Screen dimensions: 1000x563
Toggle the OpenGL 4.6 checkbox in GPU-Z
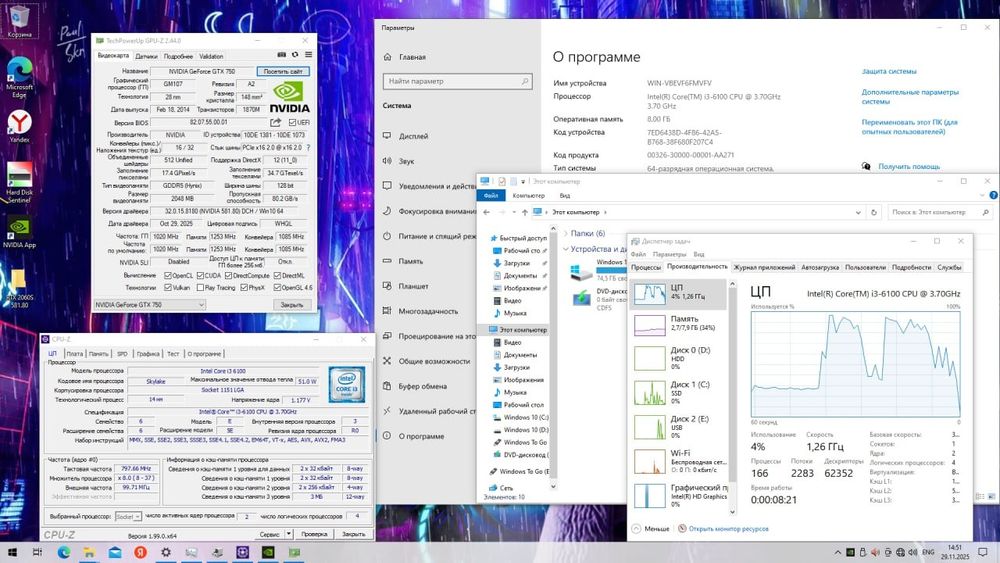pyautogui.click(x=277, y=288)
